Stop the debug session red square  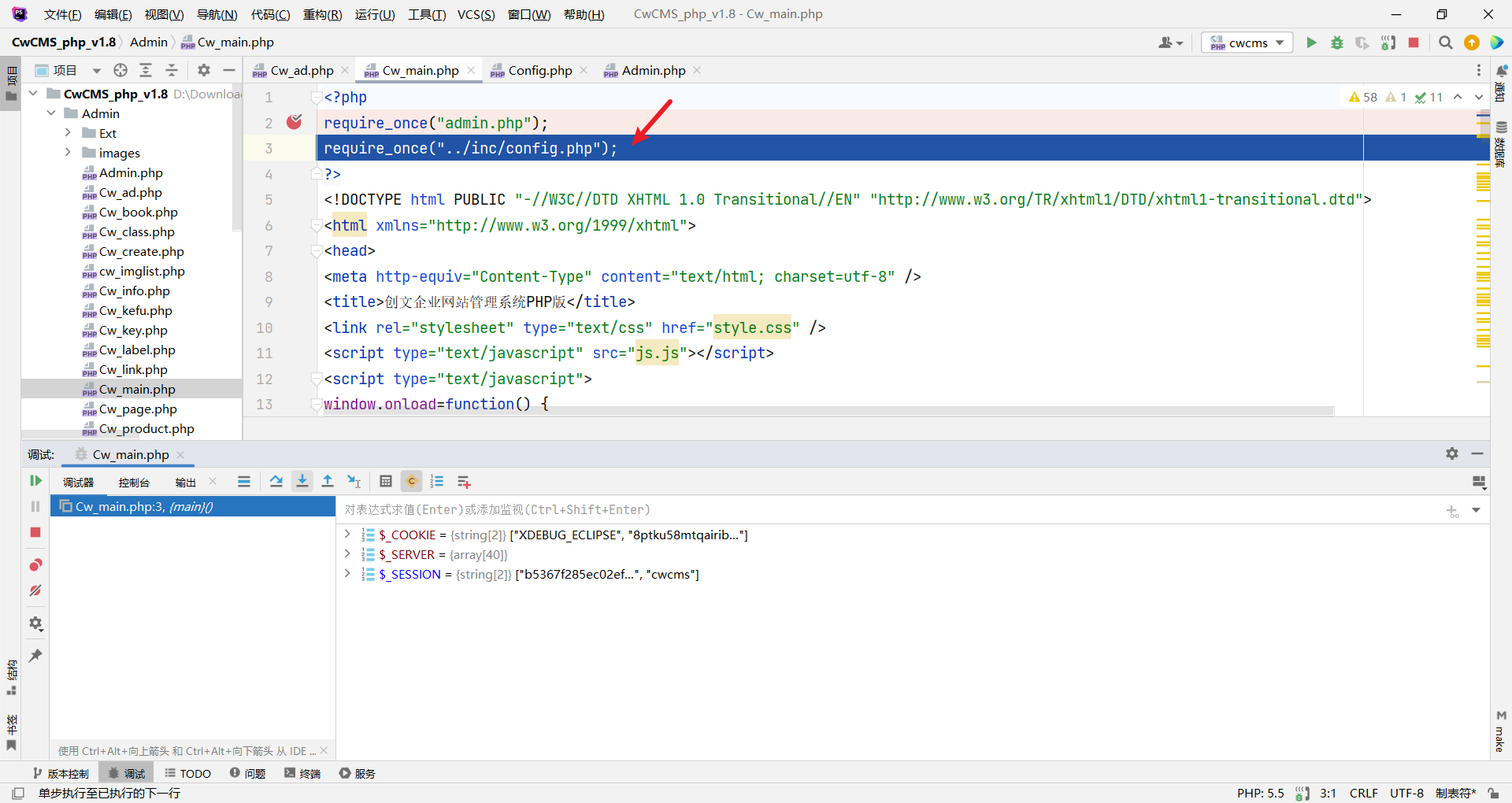tap(35, 533)
